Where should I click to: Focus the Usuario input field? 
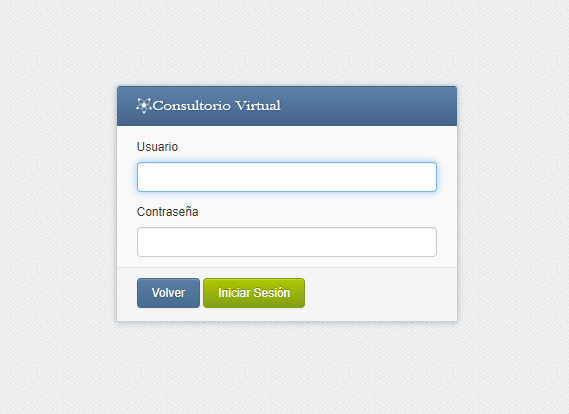[x=287, y=177]
